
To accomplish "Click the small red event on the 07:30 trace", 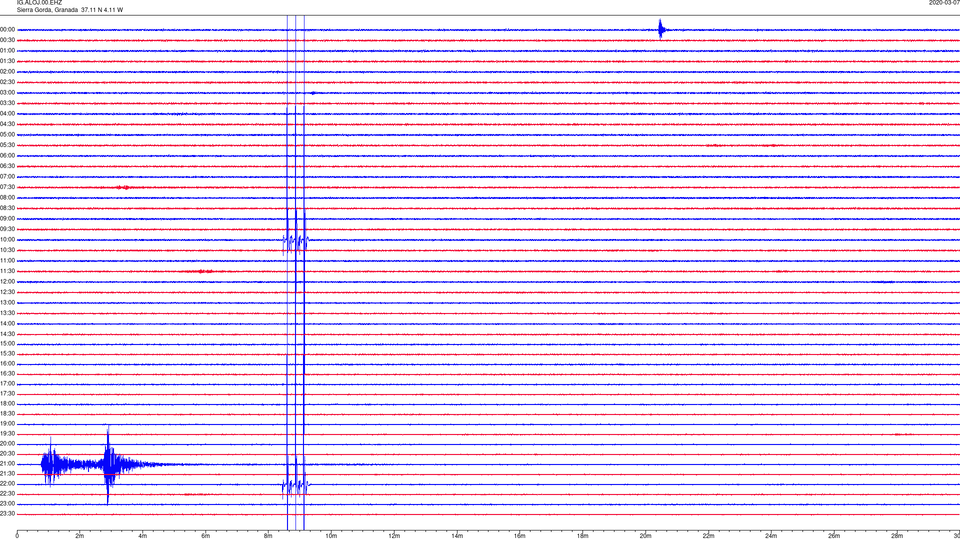I will point(124,187).
